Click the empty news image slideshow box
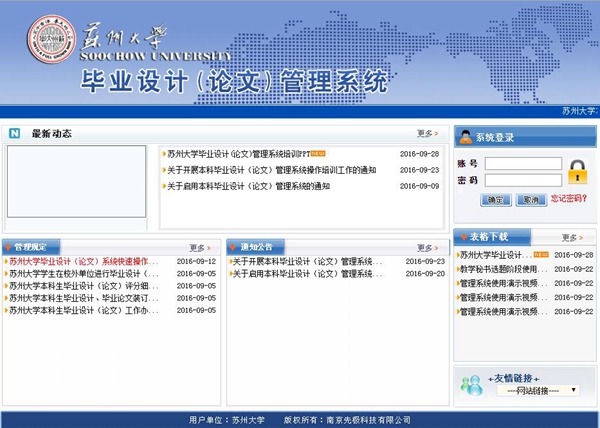This screenshot has width=600, height=428. tap(77, 181)
